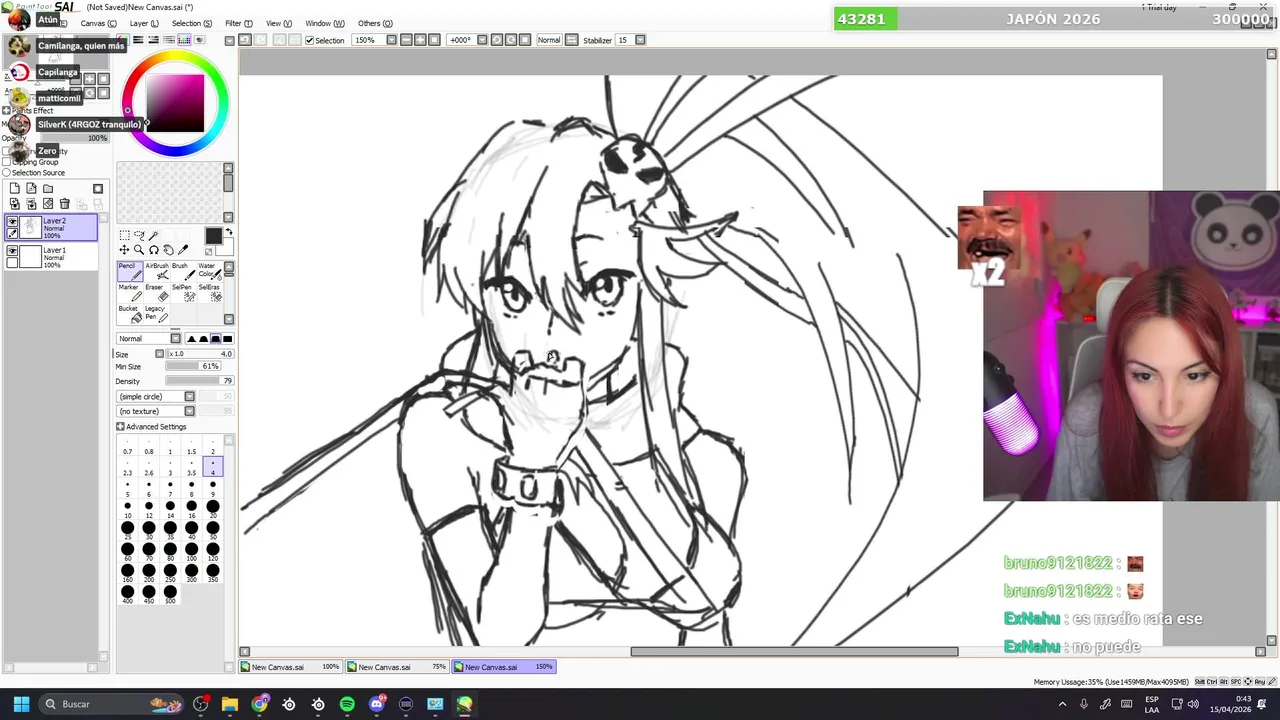Click the foreground black color swatch

[214, 236]
